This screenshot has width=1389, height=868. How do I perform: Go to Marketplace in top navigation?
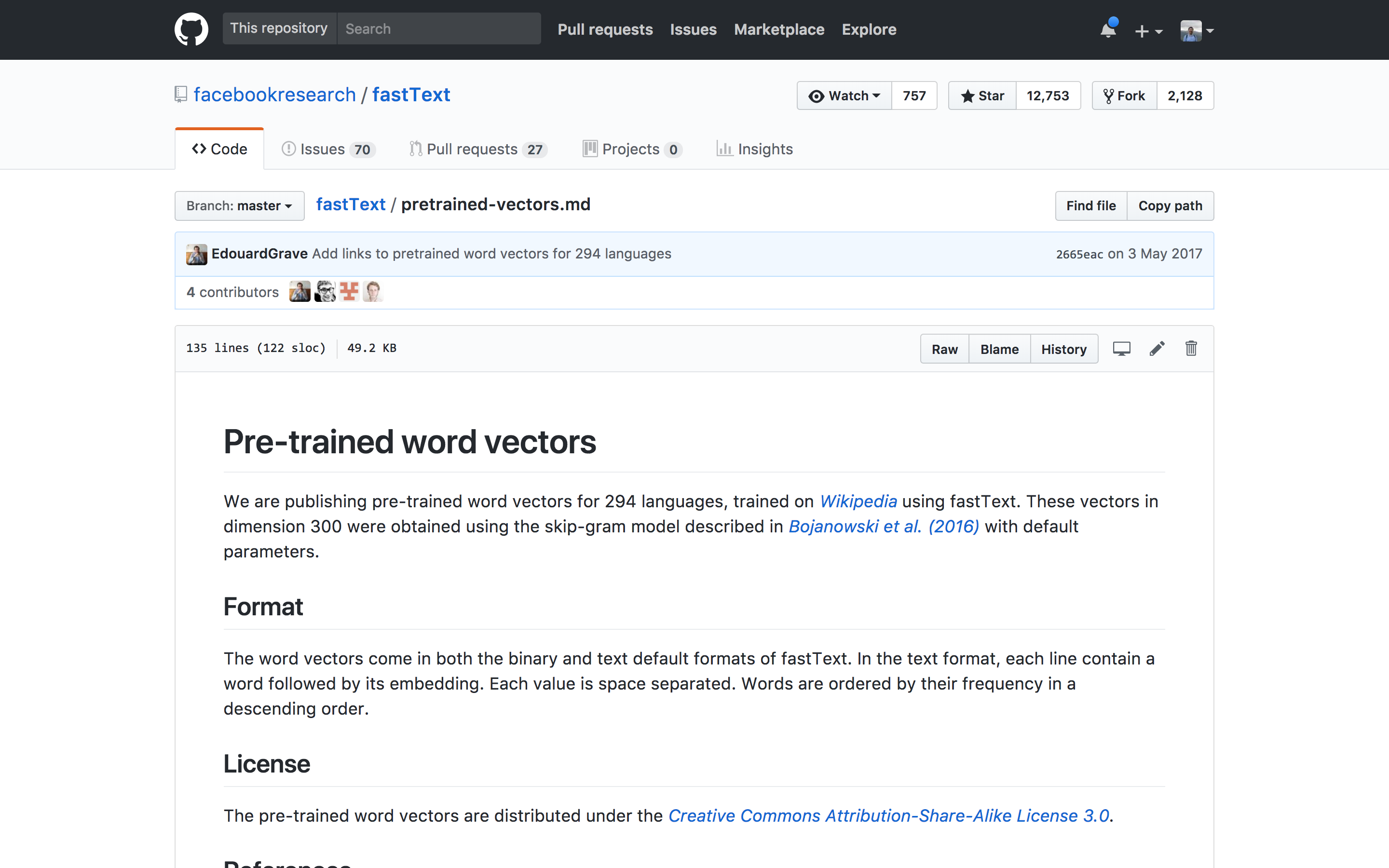[779, 29]
